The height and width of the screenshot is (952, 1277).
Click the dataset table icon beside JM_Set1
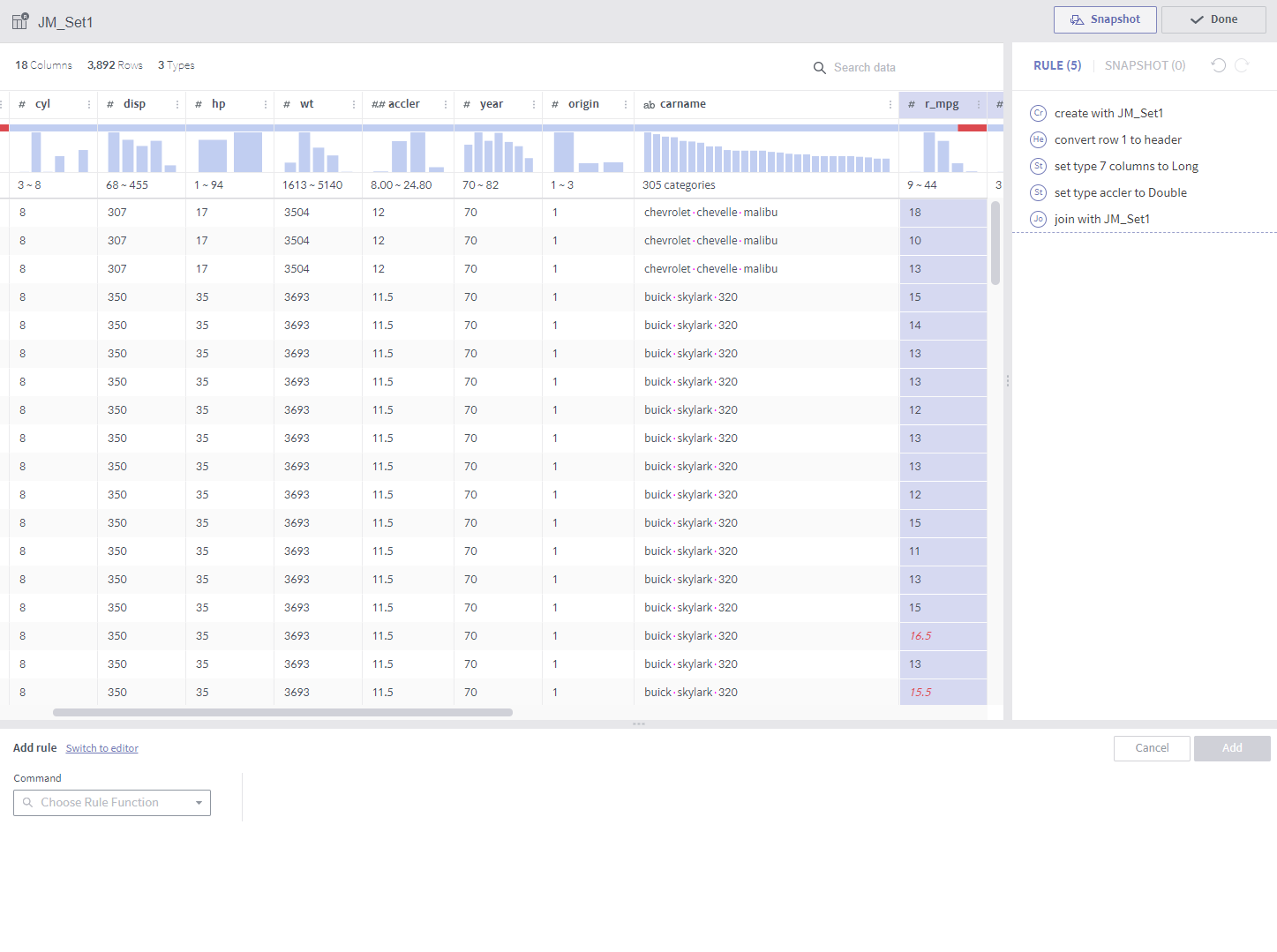(20, 21)
